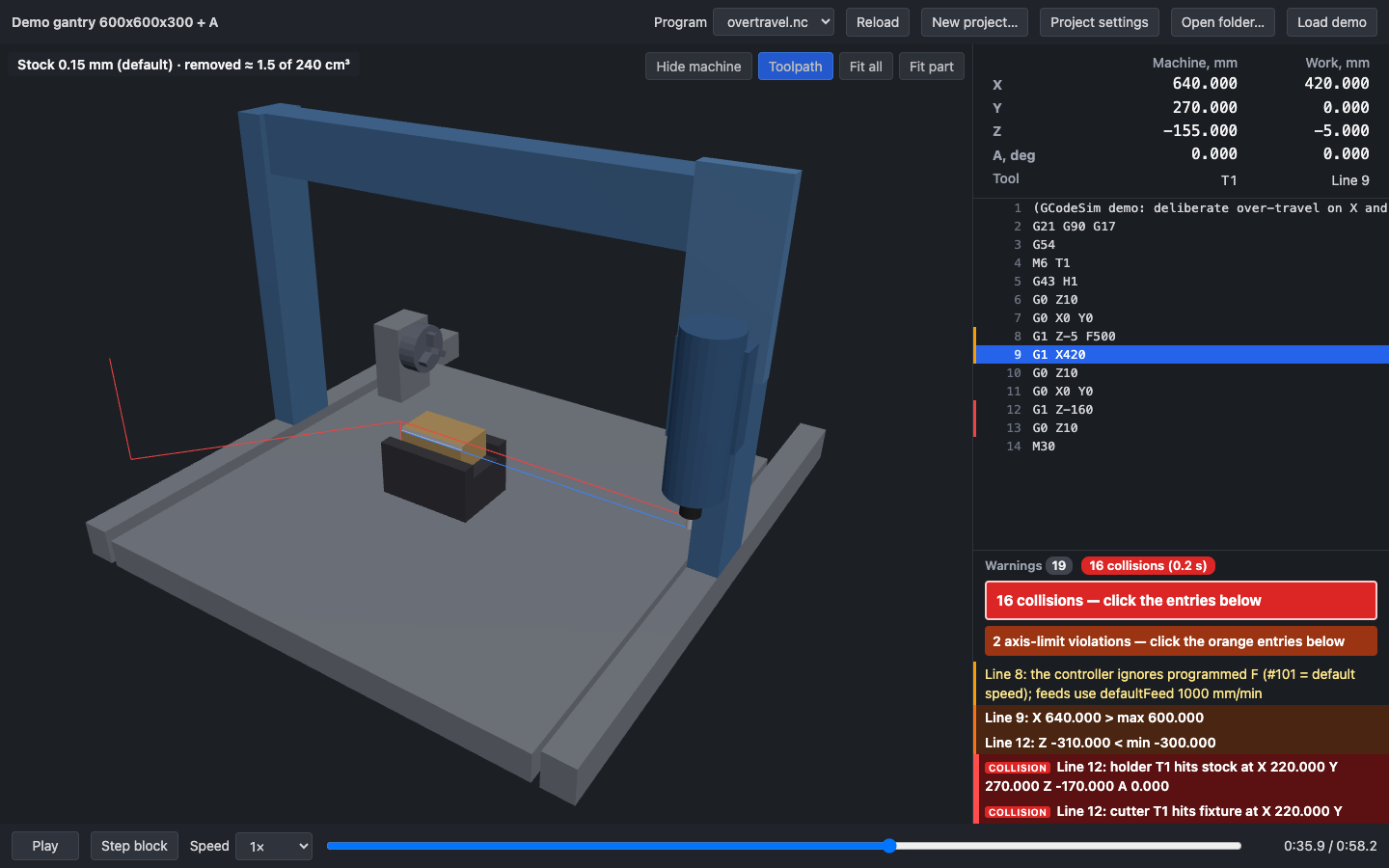Open the New project dialog
1389x868 pixels.
pyautogui.click(x=974, y=22)
